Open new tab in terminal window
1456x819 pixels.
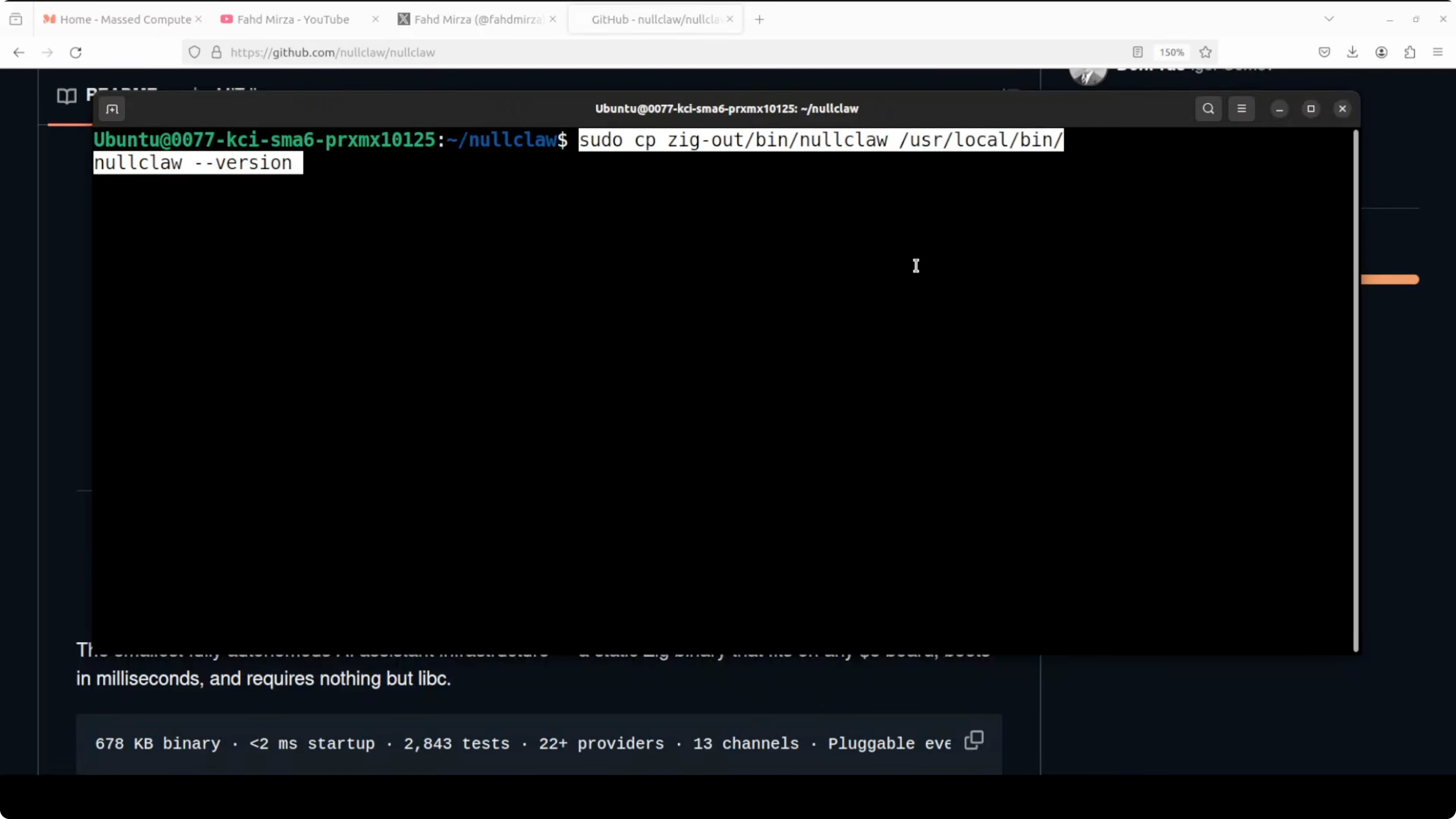click(x=112, y=109)
